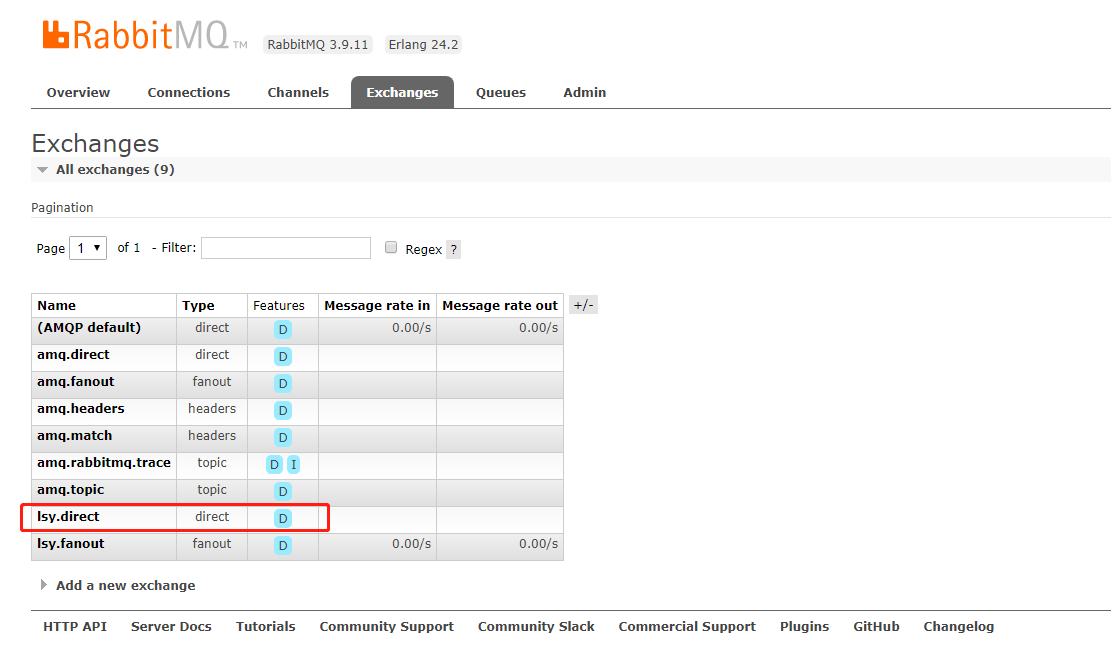1111x653 pixels.
Task: Click the D feature badge for amq.headers
Action: 283,410
